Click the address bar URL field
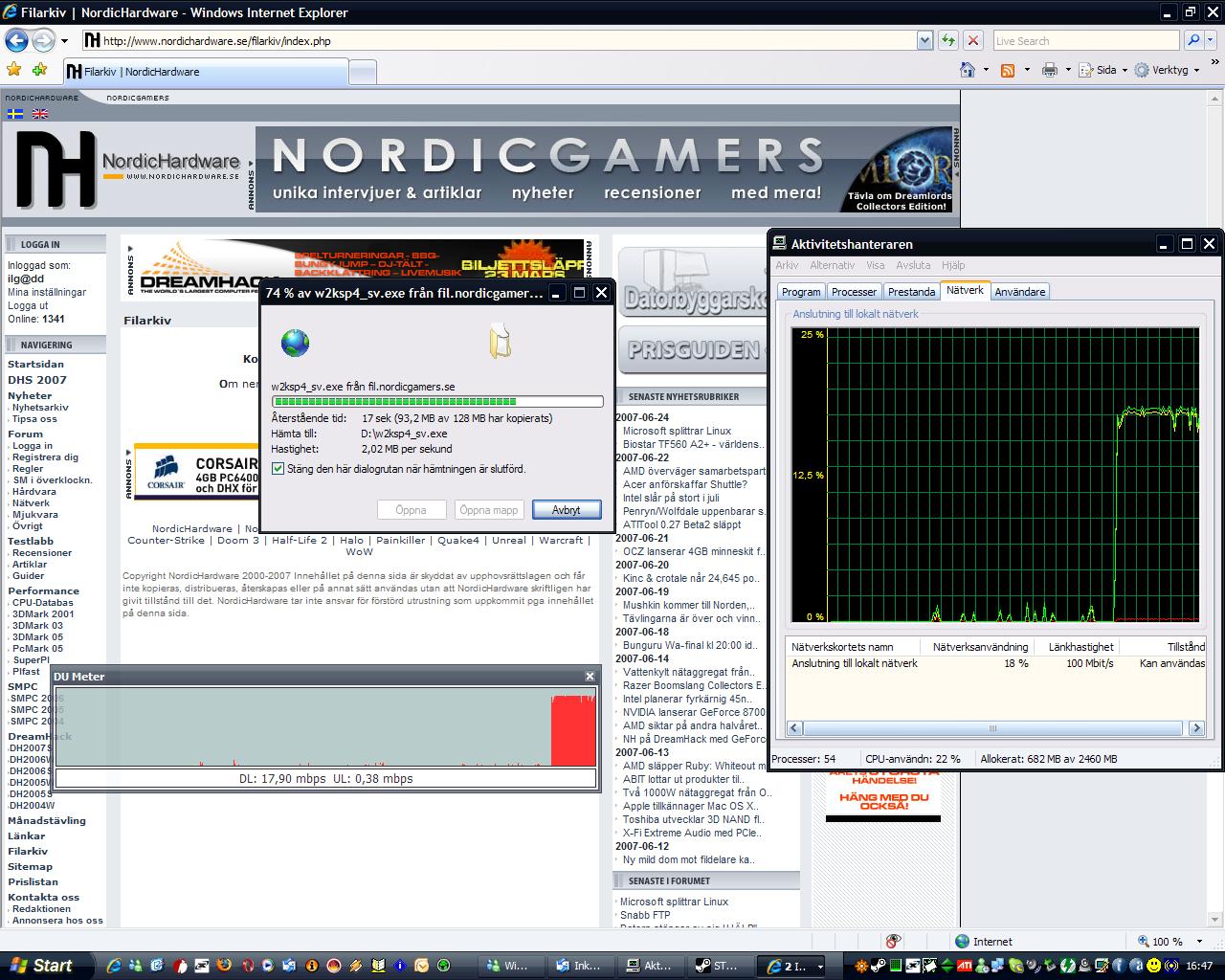The width and height of the screenshot is (1225, 980). tap(498, 40)
